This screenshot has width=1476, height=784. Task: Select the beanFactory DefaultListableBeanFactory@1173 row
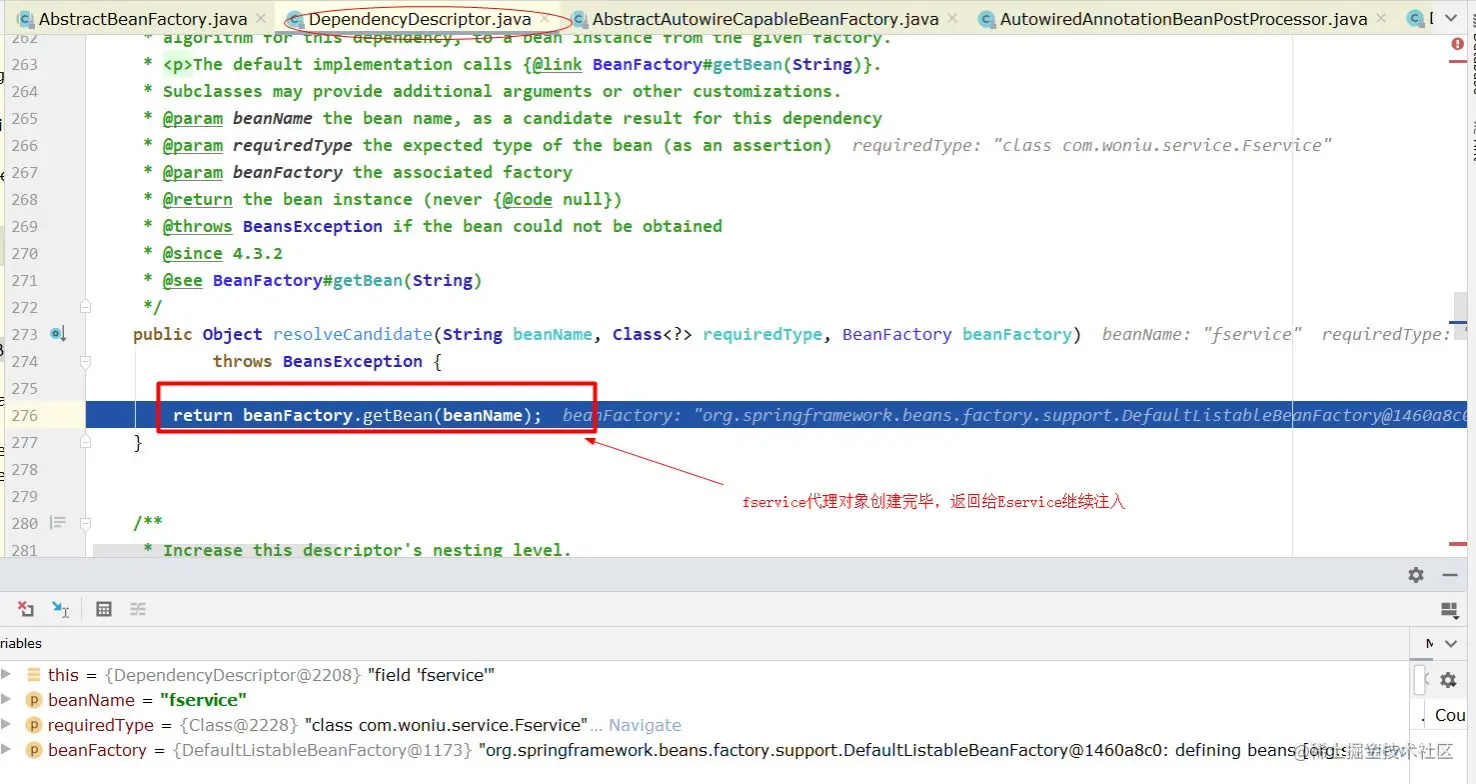[x=705, y=750]
